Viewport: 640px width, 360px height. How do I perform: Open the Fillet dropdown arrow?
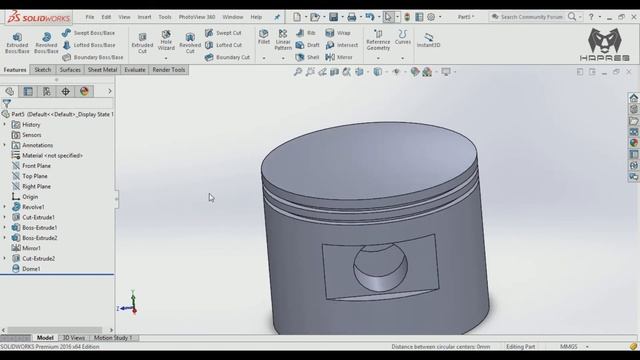[264, 58]
